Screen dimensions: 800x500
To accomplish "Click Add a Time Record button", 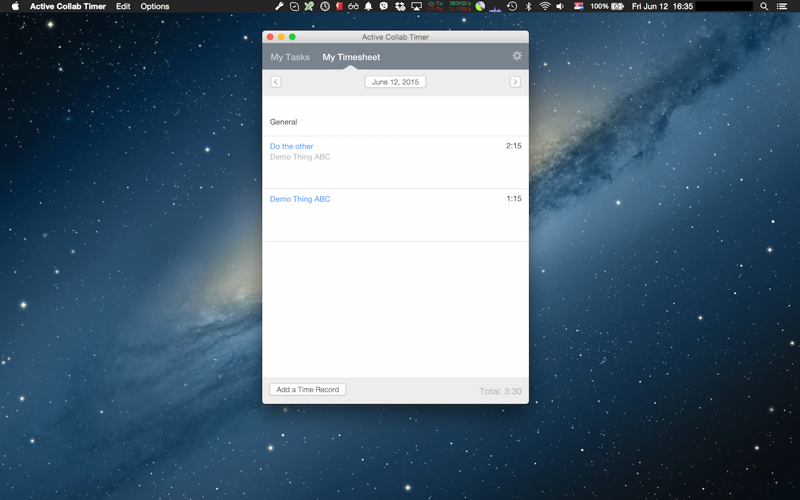I will click(308, 389).
